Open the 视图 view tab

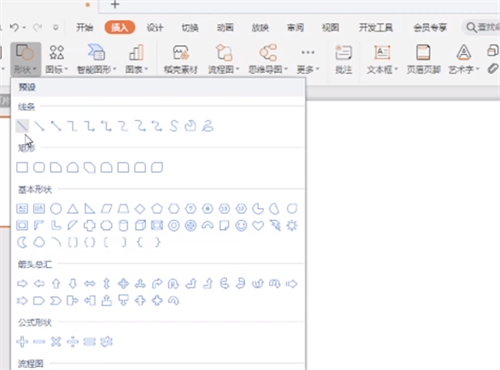(x=331, y=27)
